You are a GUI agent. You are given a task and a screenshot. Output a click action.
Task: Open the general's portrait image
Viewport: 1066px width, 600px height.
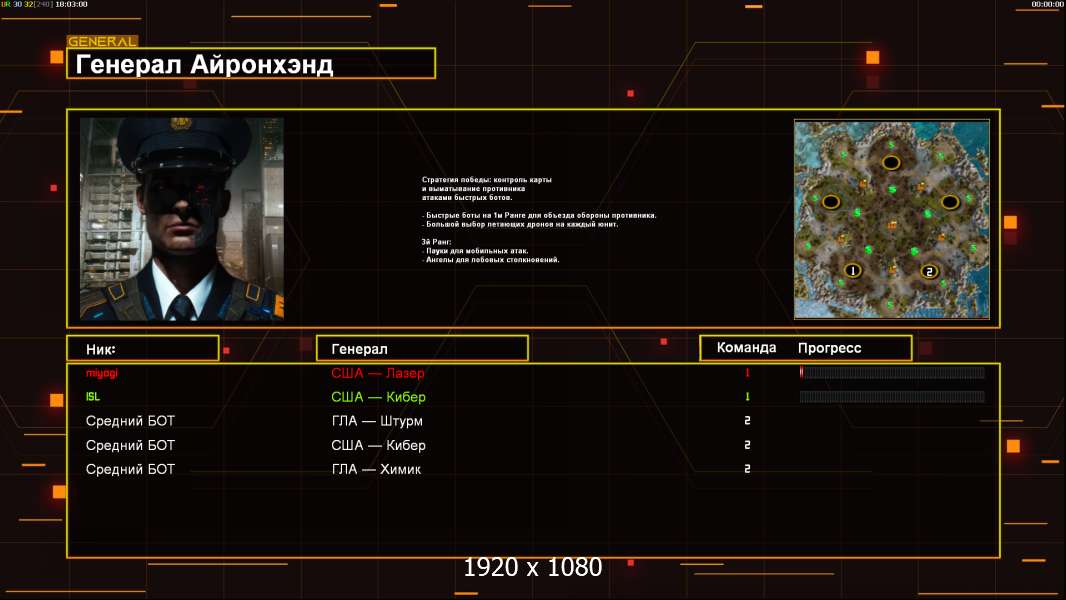(182, 219)
